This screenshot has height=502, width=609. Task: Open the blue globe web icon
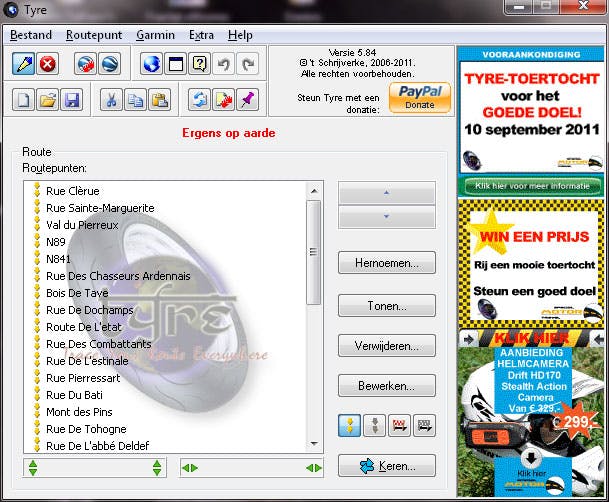[x=151, y=64]
